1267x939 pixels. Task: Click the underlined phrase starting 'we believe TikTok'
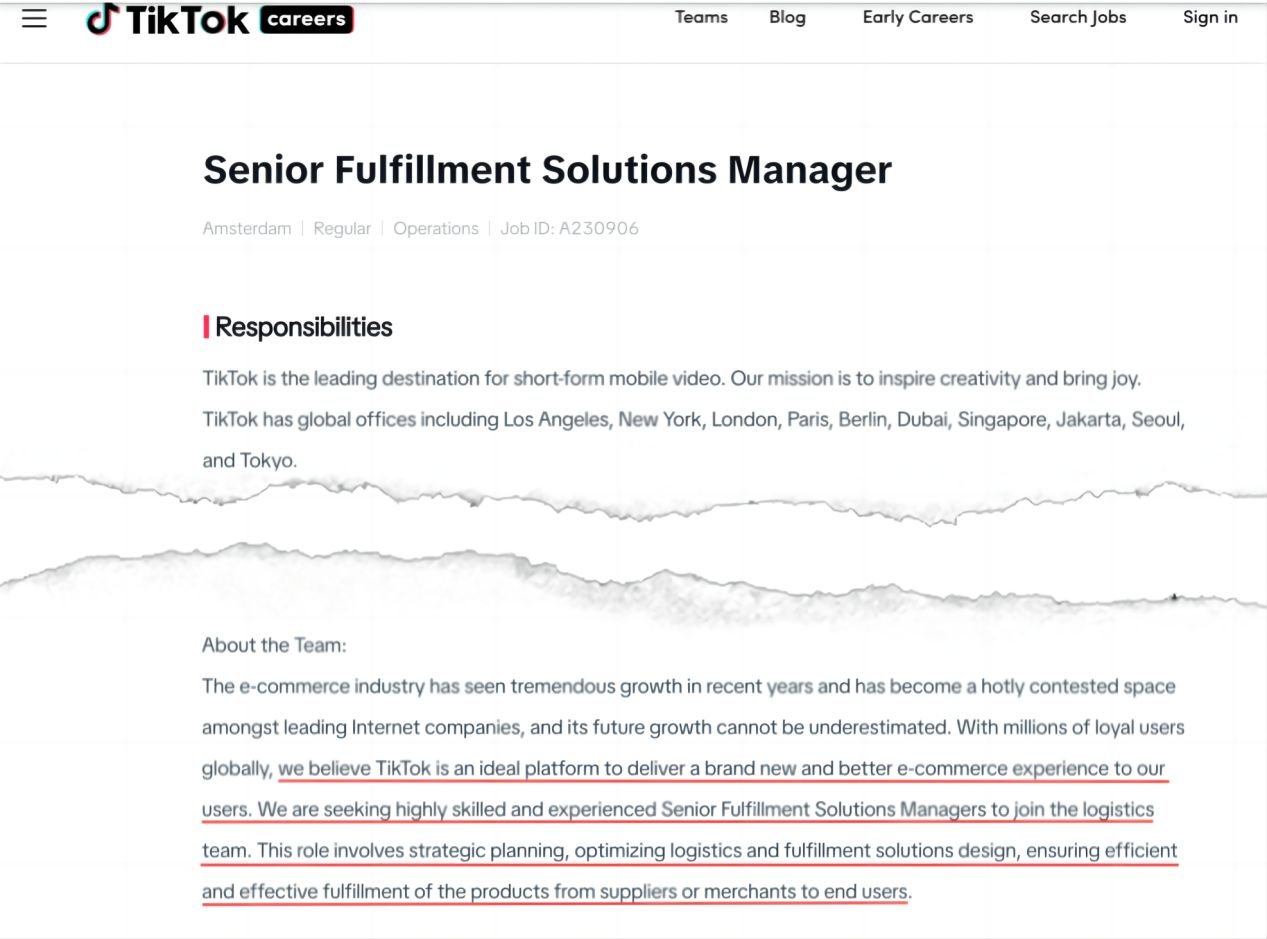click(x=720, y=768)
